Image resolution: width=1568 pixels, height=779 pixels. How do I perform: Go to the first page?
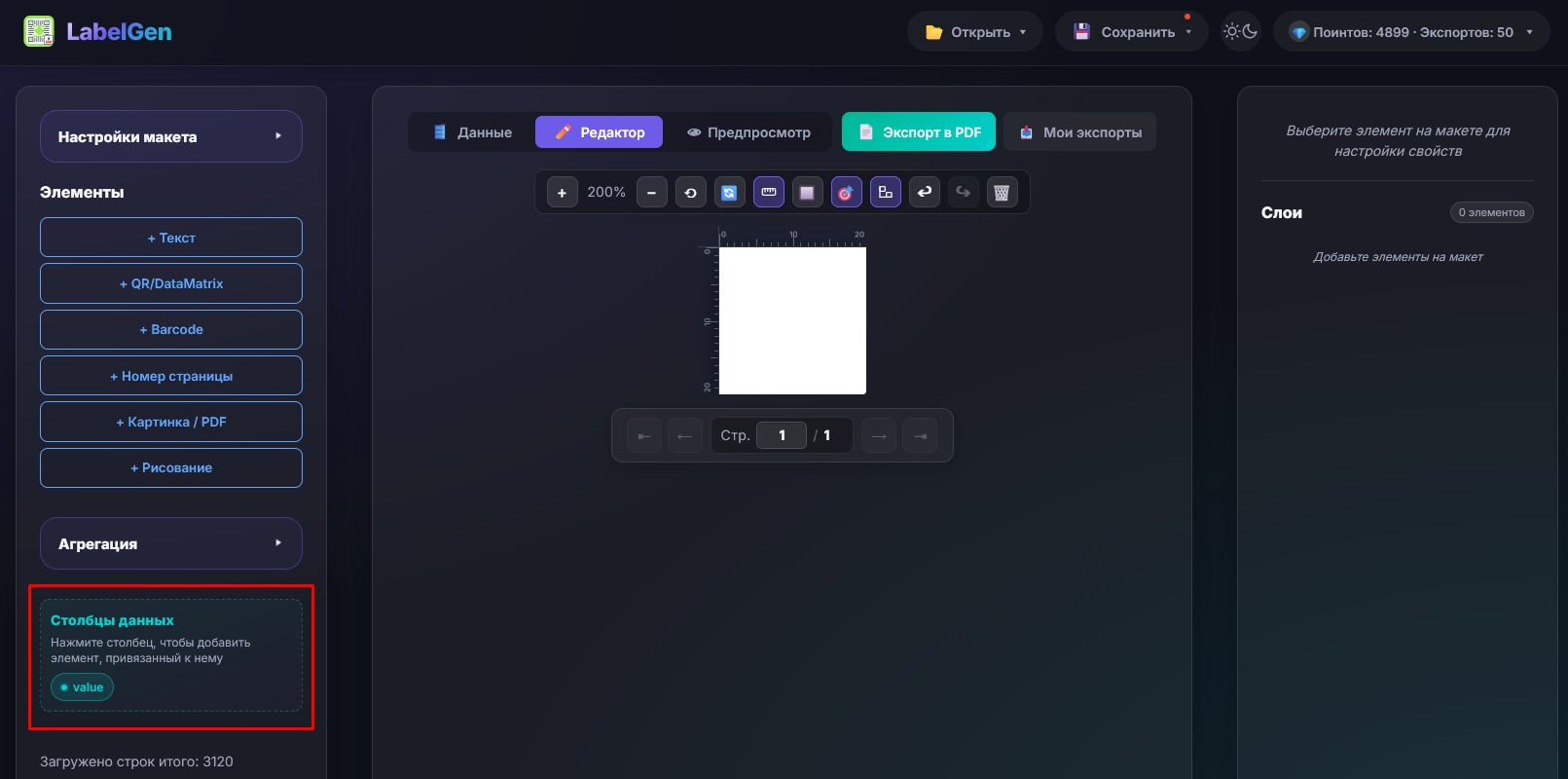(644, 435)
